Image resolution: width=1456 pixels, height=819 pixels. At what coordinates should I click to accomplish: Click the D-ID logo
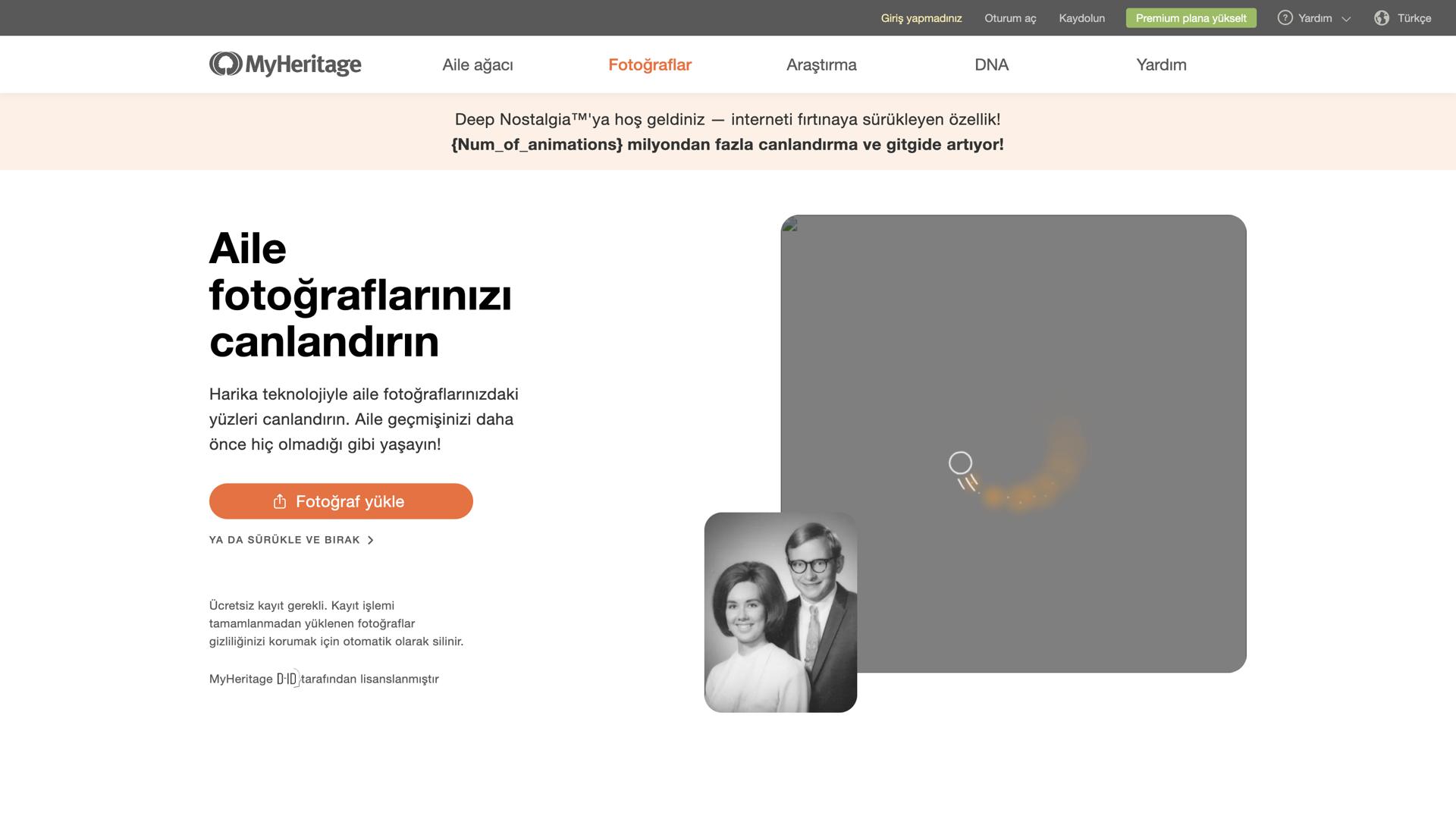tap(287, 679)
